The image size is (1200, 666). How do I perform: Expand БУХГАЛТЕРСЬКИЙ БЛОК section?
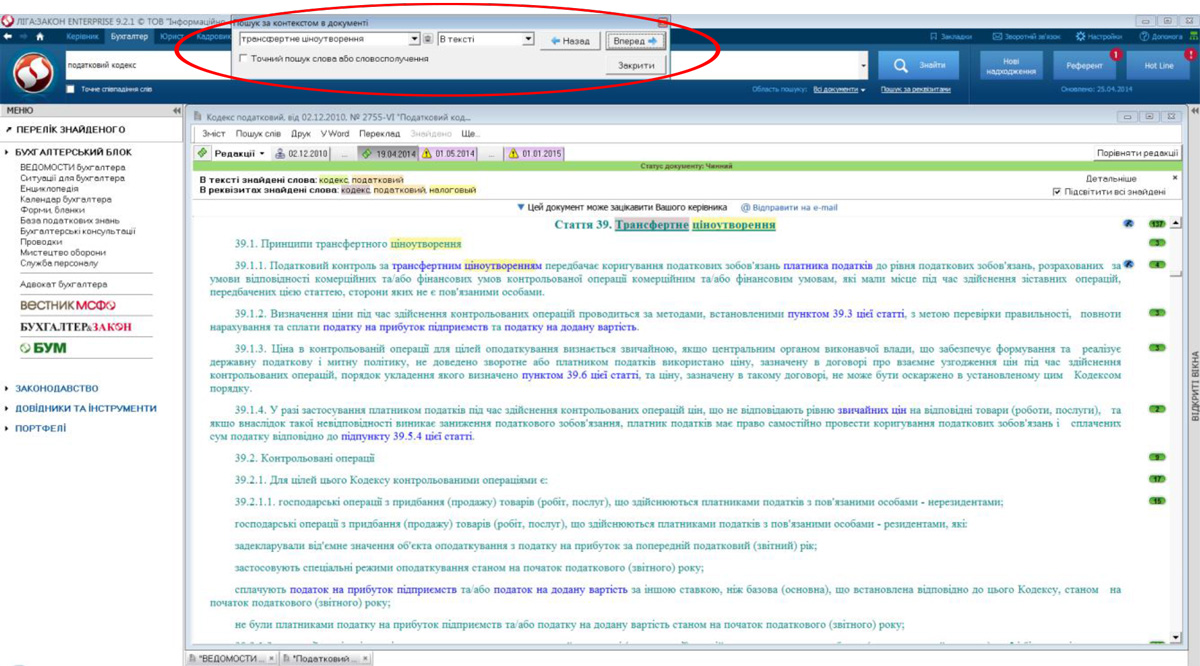click(x=67, y=152)
